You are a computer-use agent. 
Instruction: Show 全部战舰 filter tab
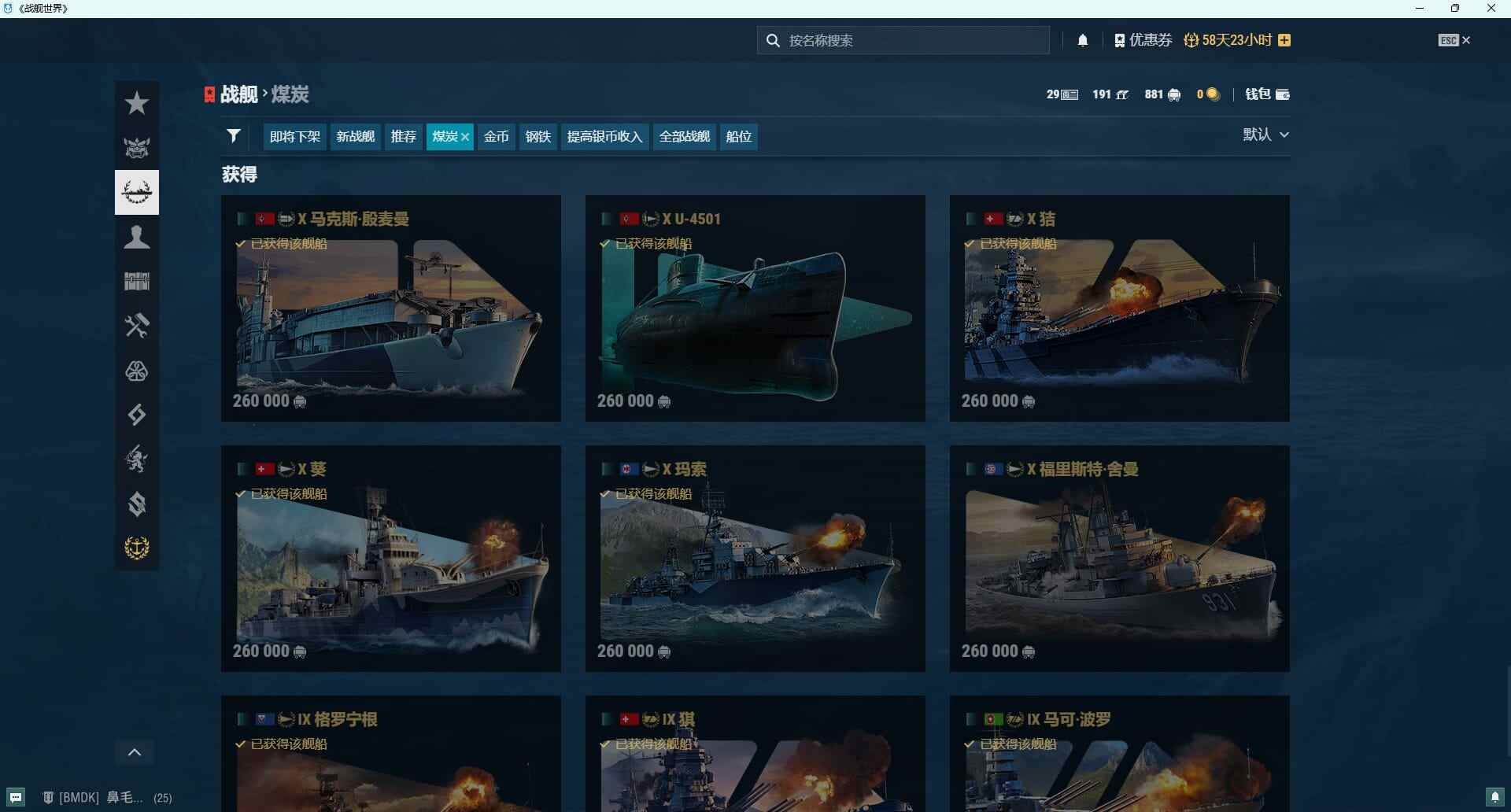685,137
